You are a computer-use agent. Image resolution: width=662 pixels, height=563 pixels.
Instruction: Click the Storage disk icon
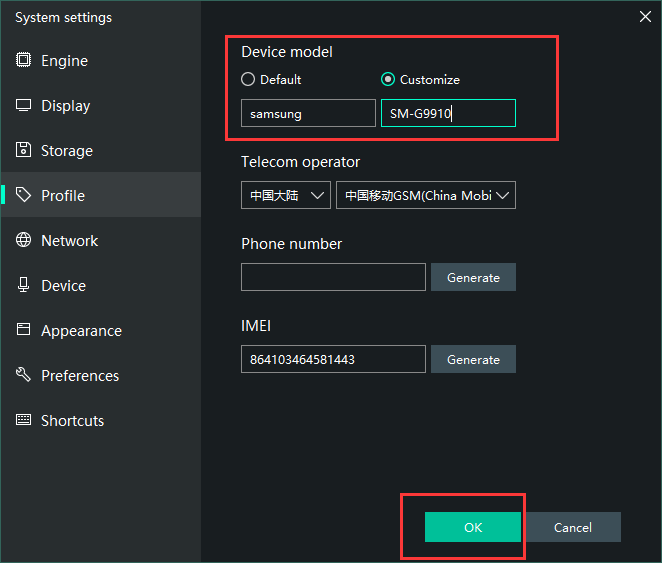(24, 151)
